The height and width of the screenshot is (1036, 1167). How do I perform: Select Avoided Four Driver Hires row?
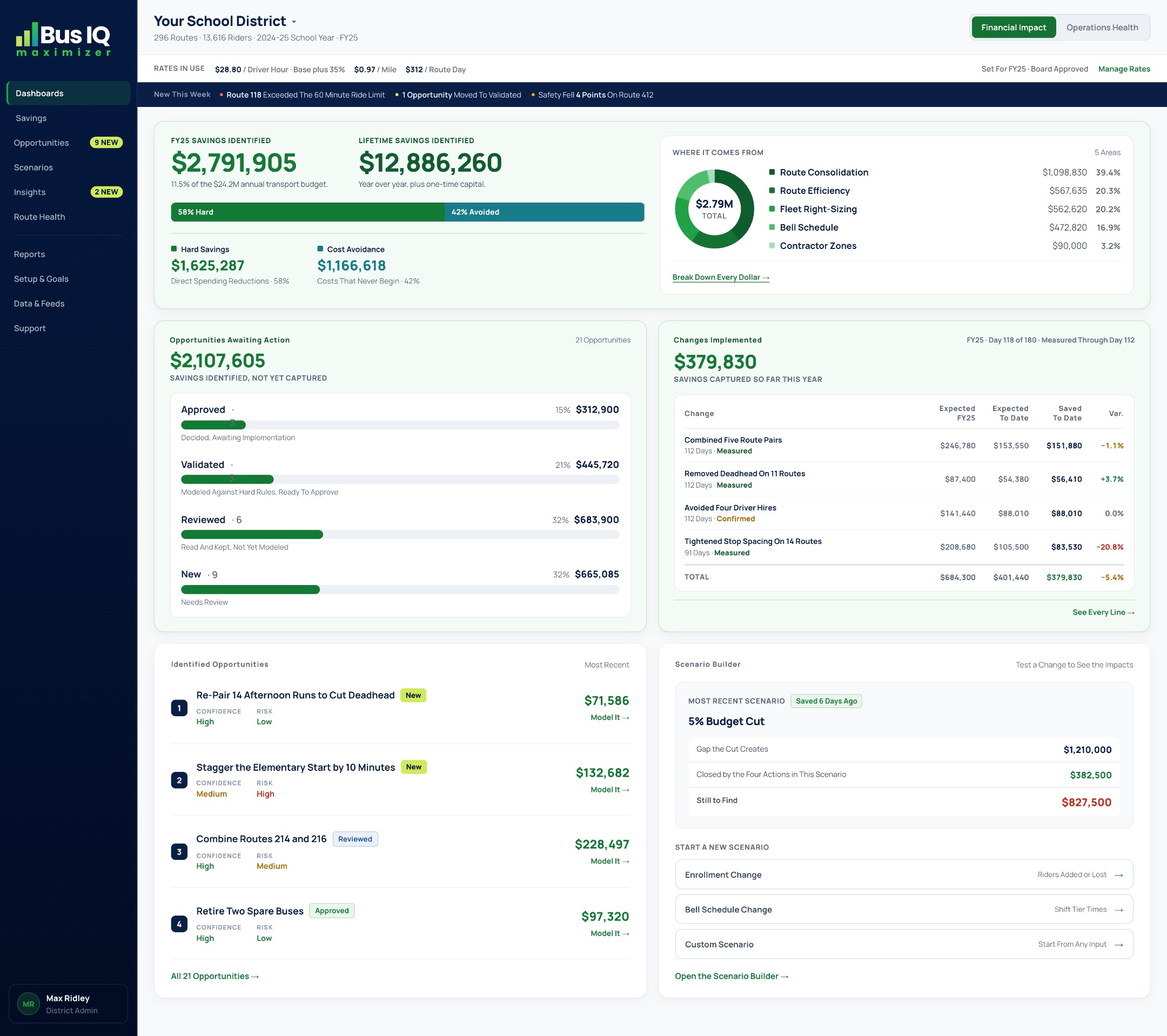(x=903, y=513)
